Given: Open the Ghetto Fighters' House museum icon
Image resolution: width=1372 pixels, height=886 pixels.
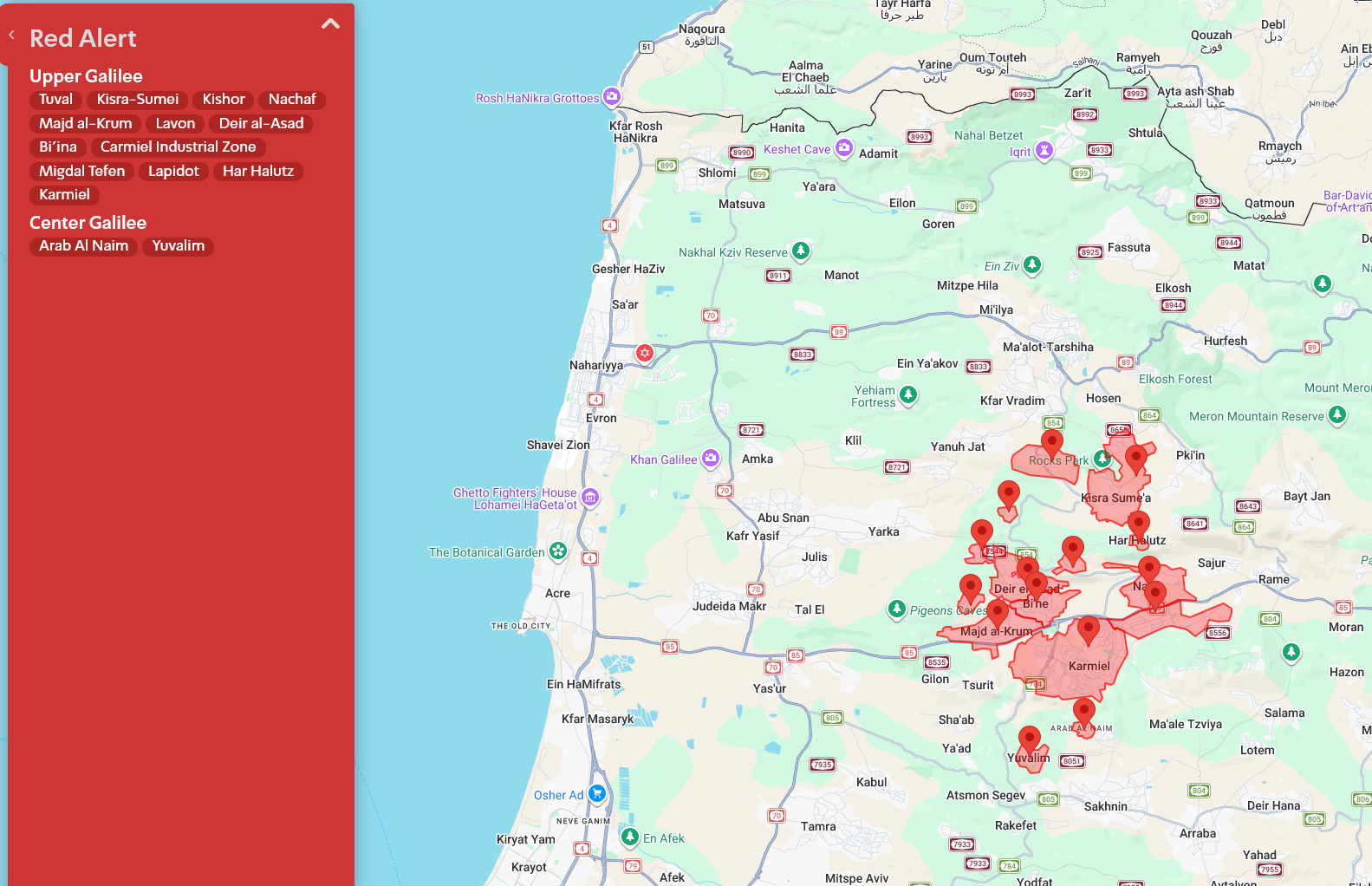Looking at the screenshot, I should coord(590,497).
